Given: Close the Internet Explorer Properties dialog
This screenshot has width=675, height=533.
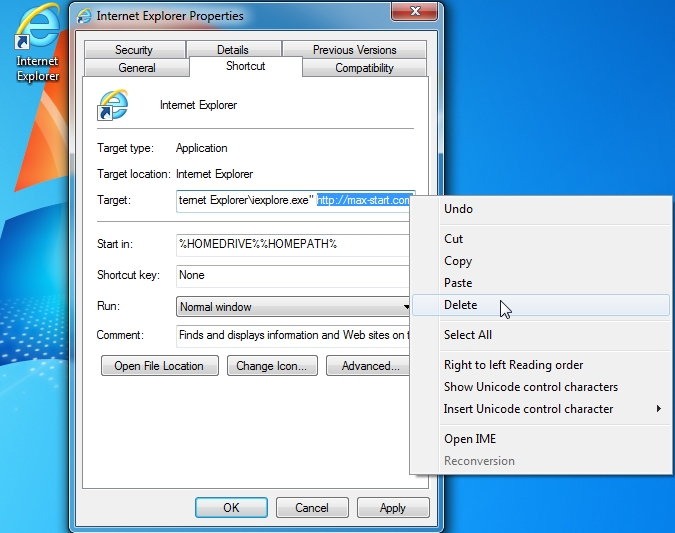Looking at the screenshot, I should click(x=415, y=12).
